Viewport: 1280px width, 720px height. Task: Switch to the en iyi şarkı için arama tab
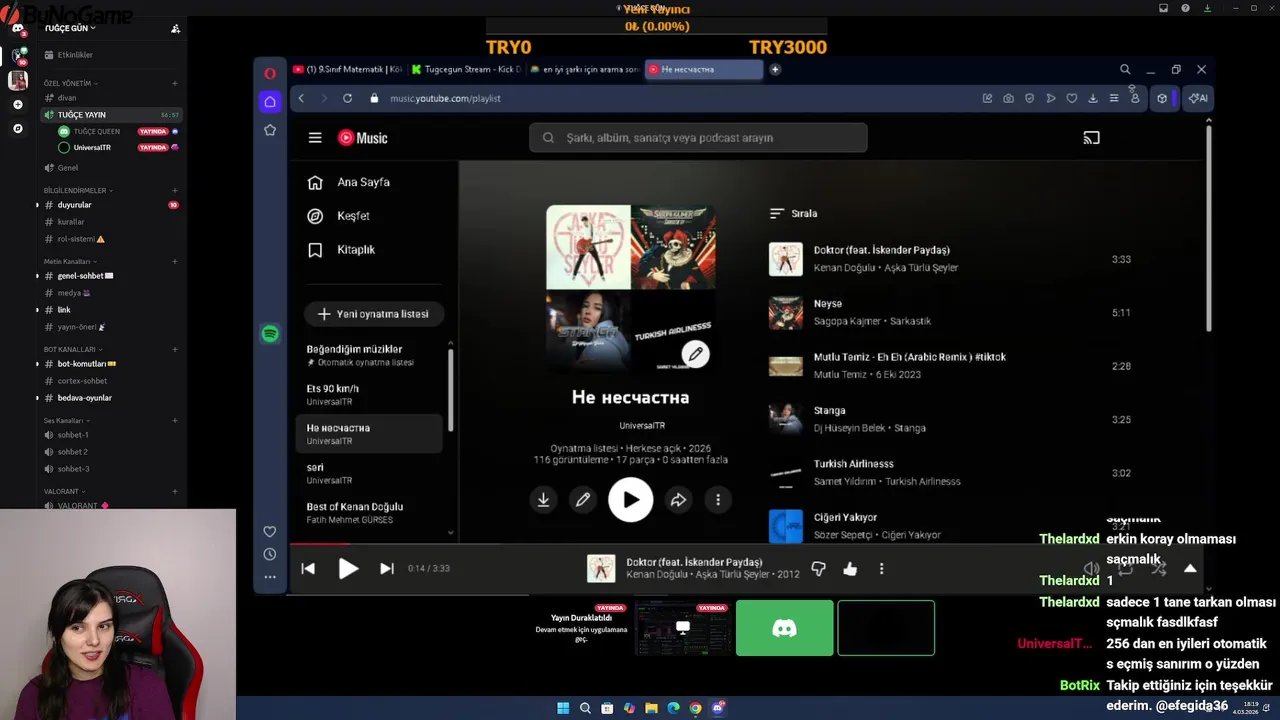click(584, 69)
